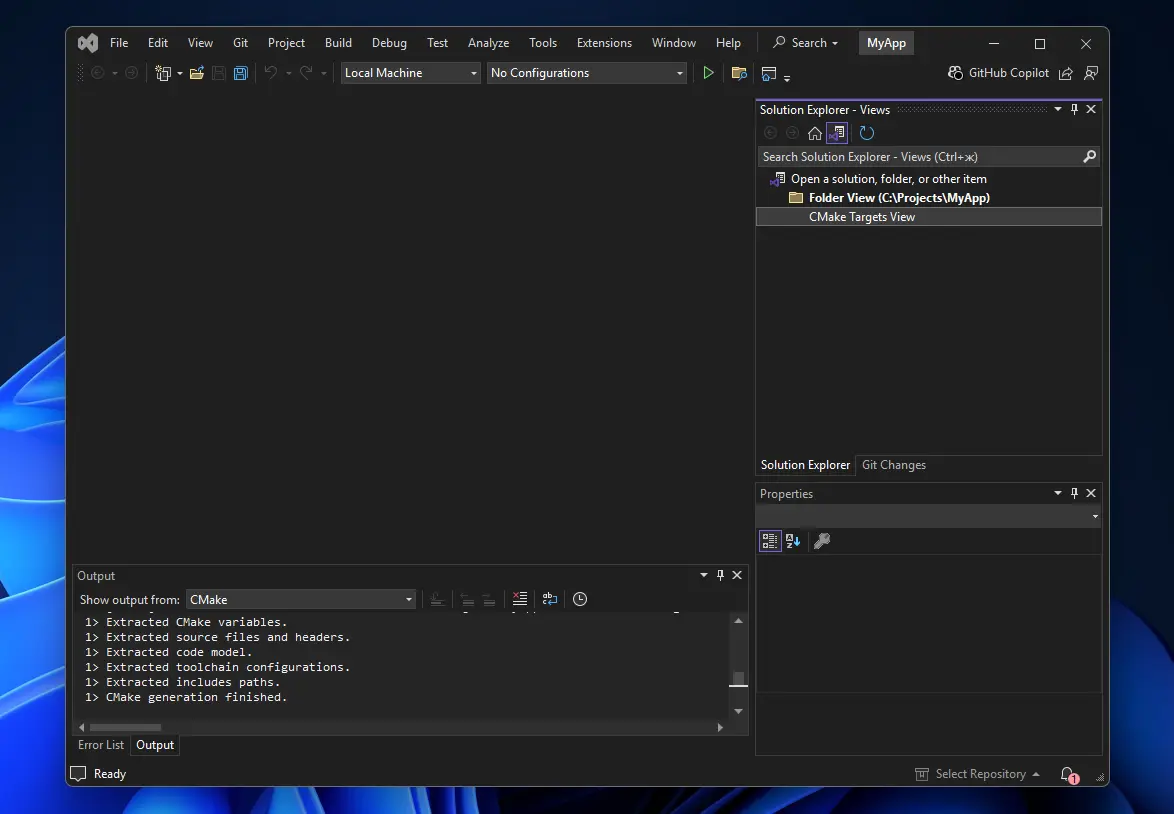Save all files with the Save All icon
This screenshot has width=1174, height=814.
tap(240, 72)
